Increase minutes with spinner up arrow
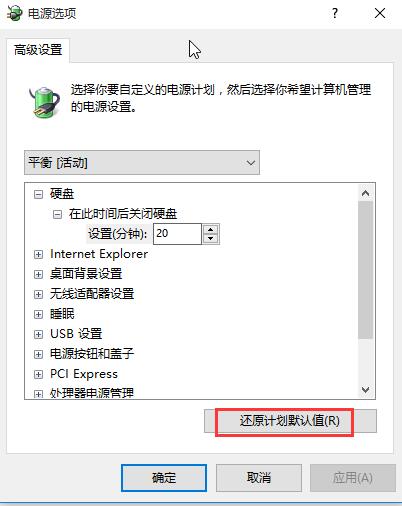Screen dimensions: 402x506 coord(210,229)
